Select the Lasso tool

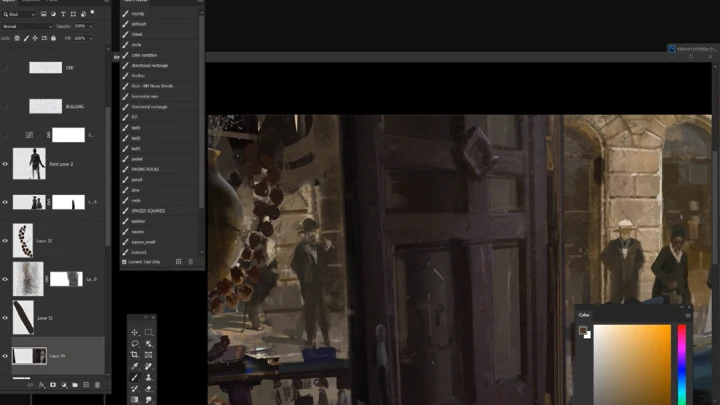[135, 343]
